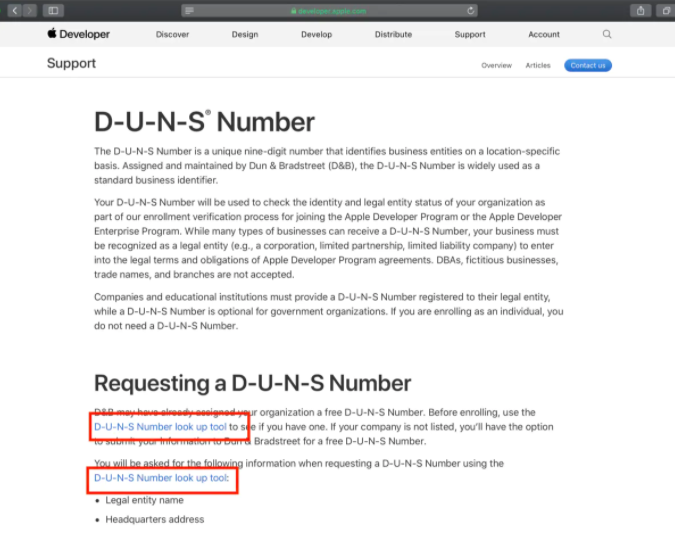
Task: Click the Legal entity name bullet
Action: [x=145, y=500]
